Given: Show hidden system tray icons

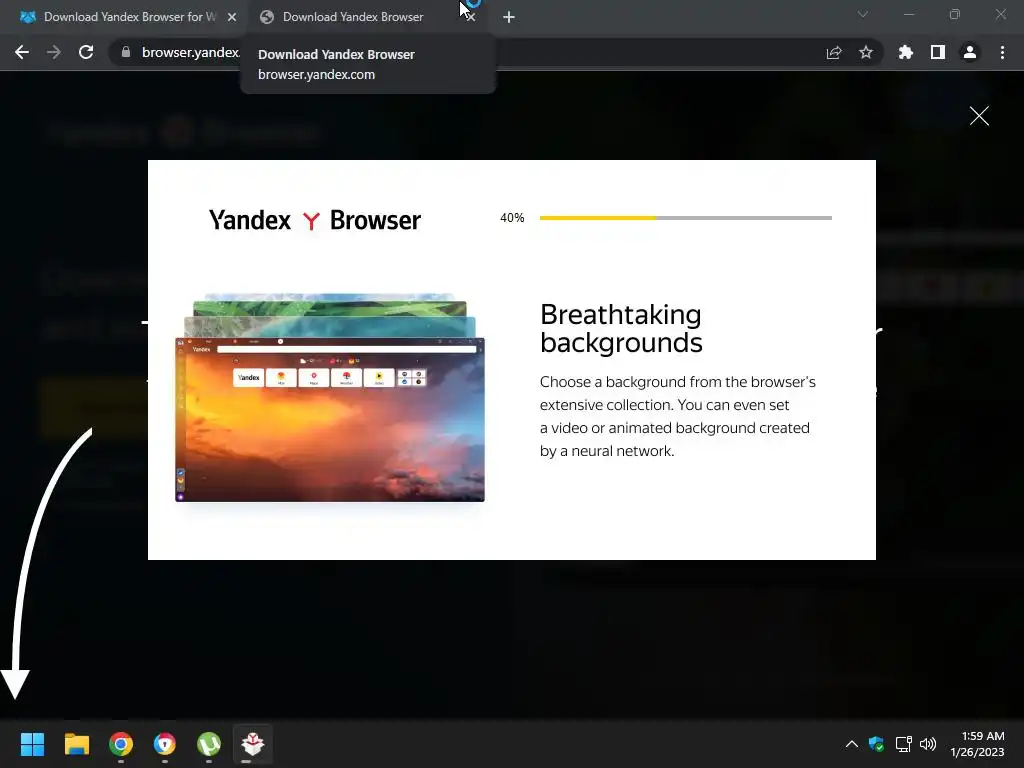Looking at the screenshot, I should click(x=852, y=744).
